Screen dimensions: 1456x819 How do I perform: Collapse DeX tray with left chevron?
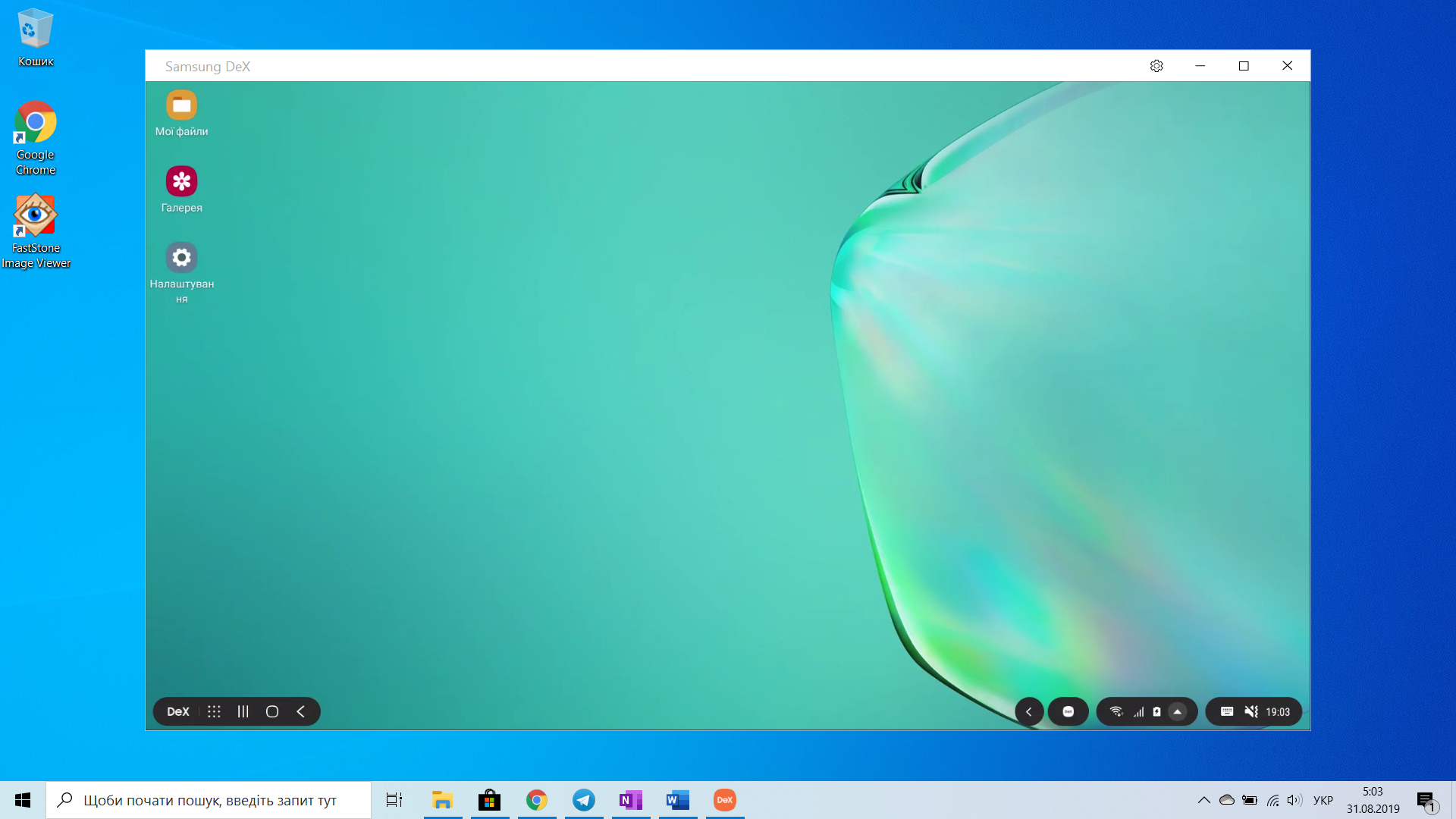(1029, 711)
